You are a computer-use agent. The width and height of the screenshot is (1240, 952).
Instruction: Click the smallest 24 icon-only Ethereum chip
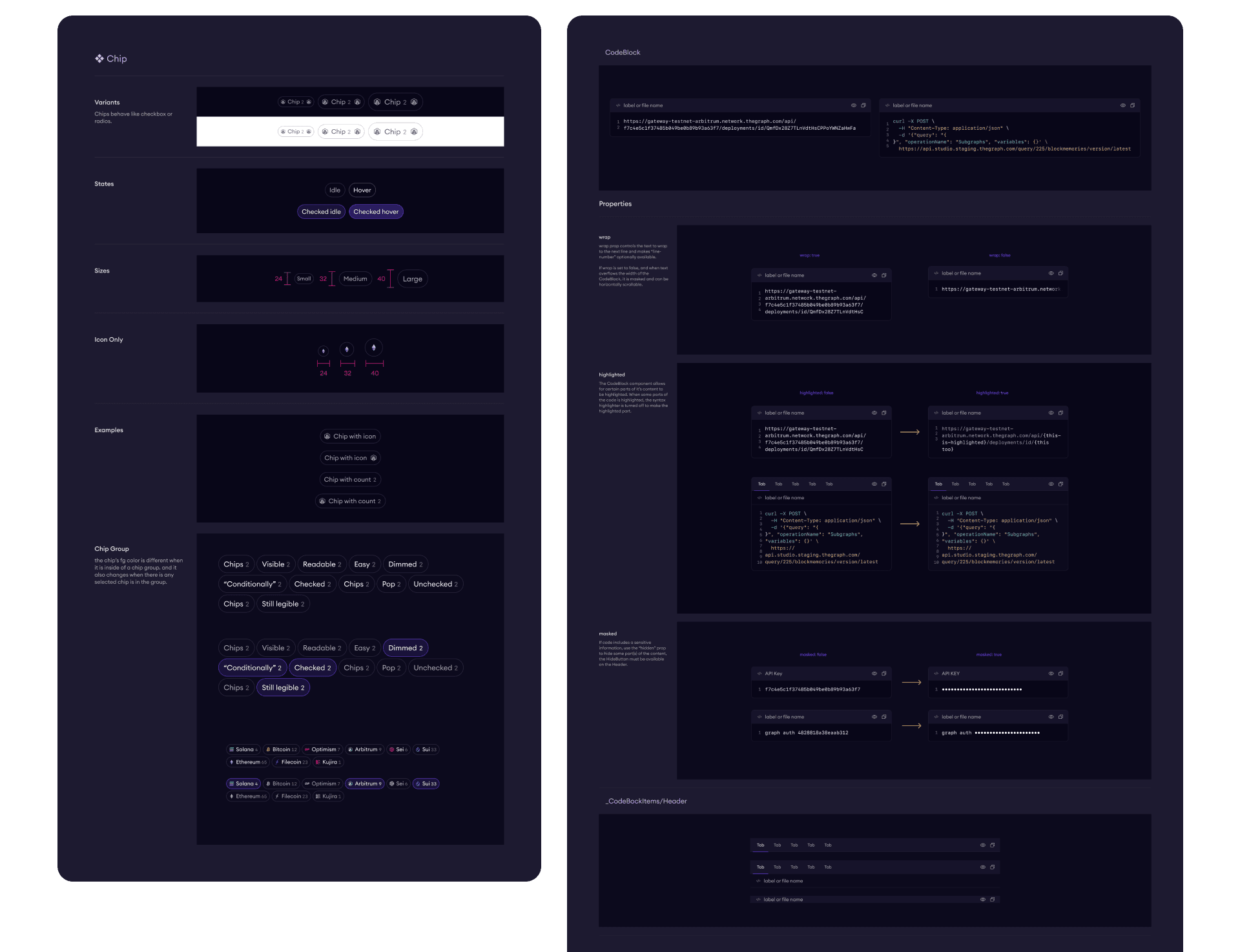324,351
